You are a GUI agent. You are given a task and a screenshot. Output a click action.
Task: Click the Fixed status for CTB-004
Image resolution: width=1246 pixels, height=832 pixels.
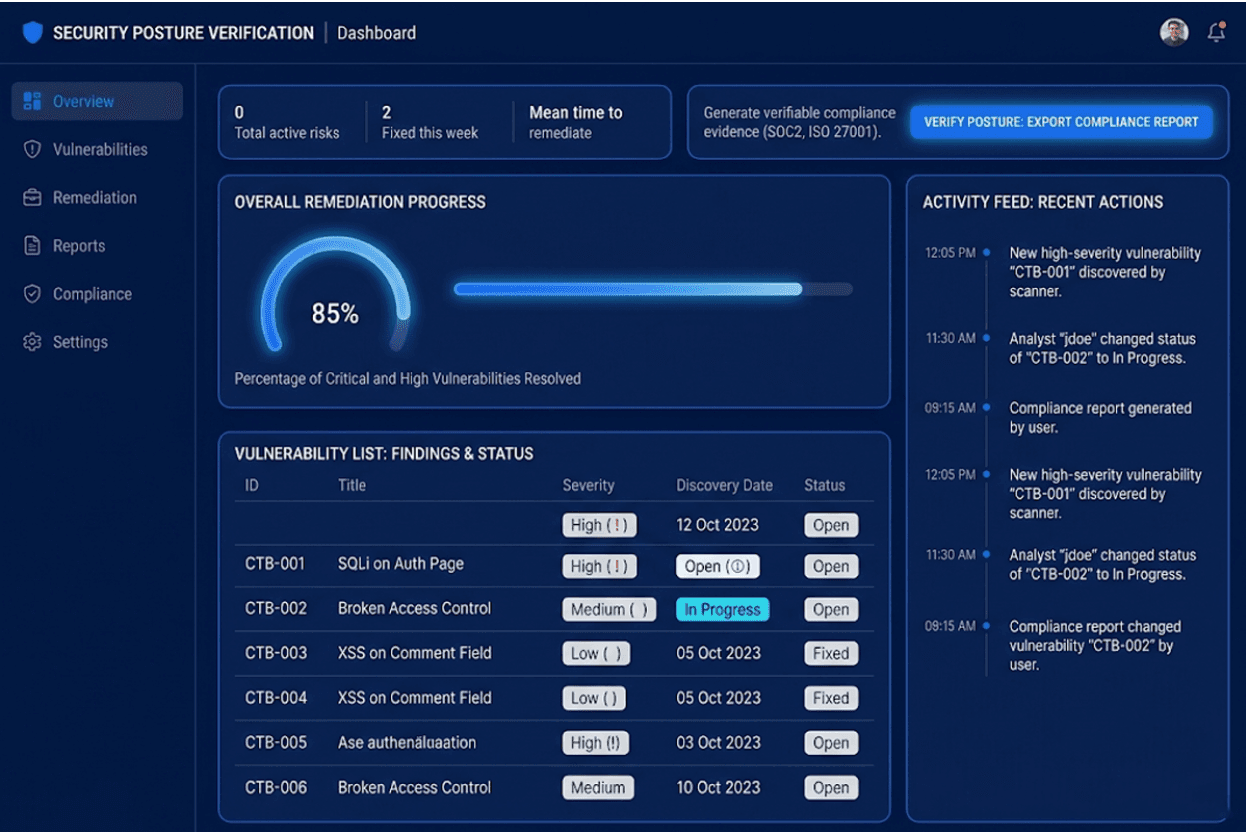[831, 698]
